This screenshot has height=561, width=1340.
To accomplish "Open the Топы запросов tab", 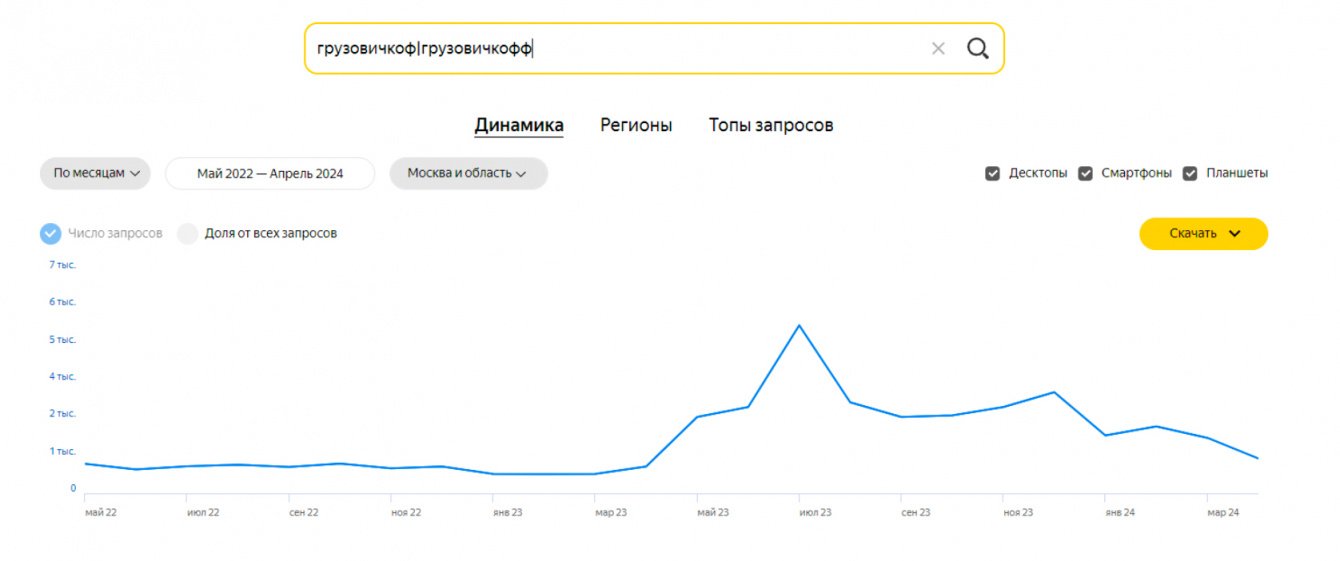I will click(771, 125).
